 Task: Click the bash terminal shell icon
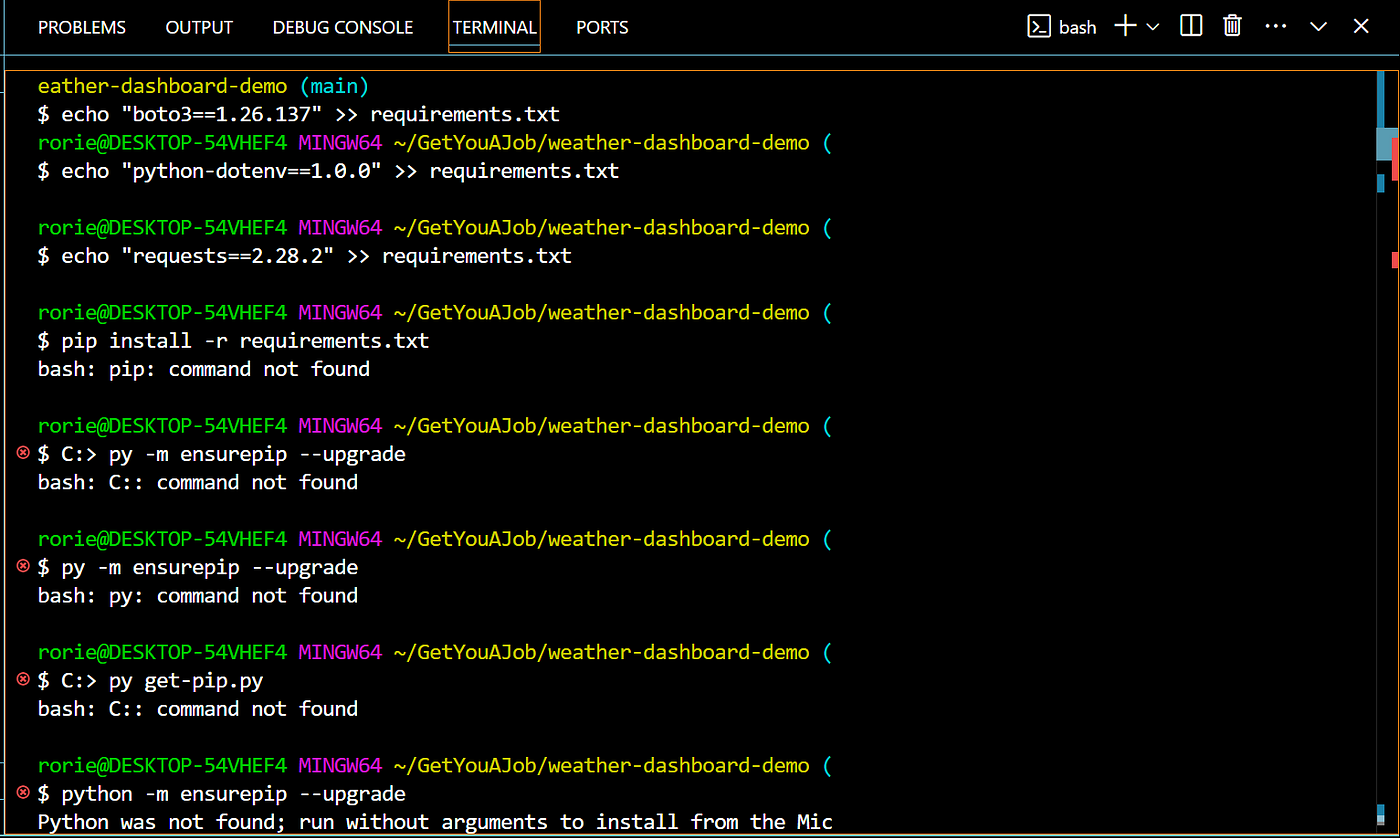pyautogui.click(x=1039, y=27)
